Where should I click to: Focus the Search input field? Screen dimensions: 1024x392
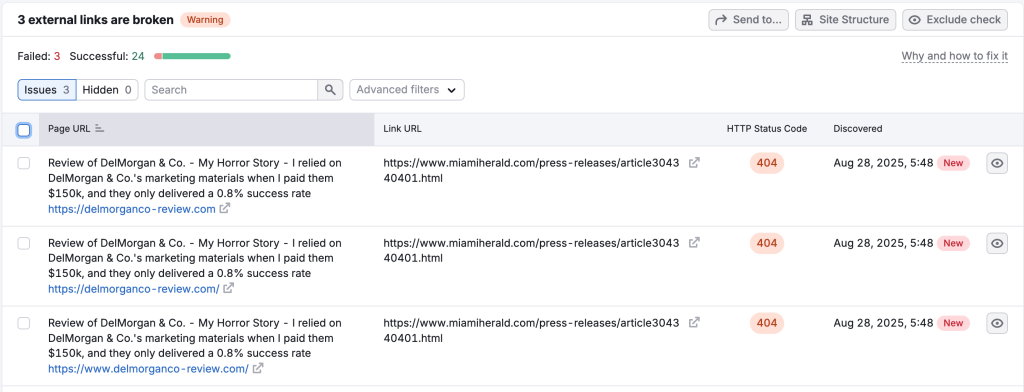[x=231, y=90]
